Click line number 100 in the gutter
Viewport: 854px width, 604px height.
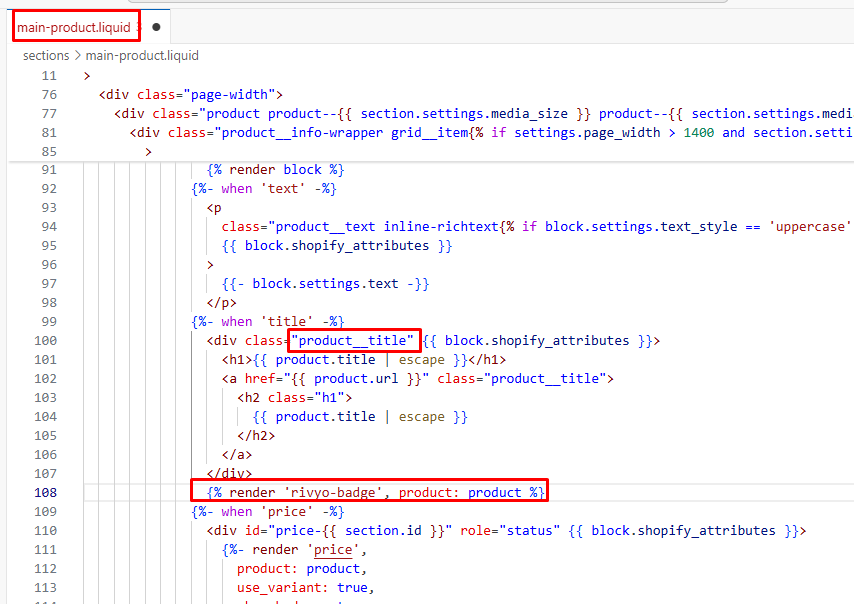45,340
